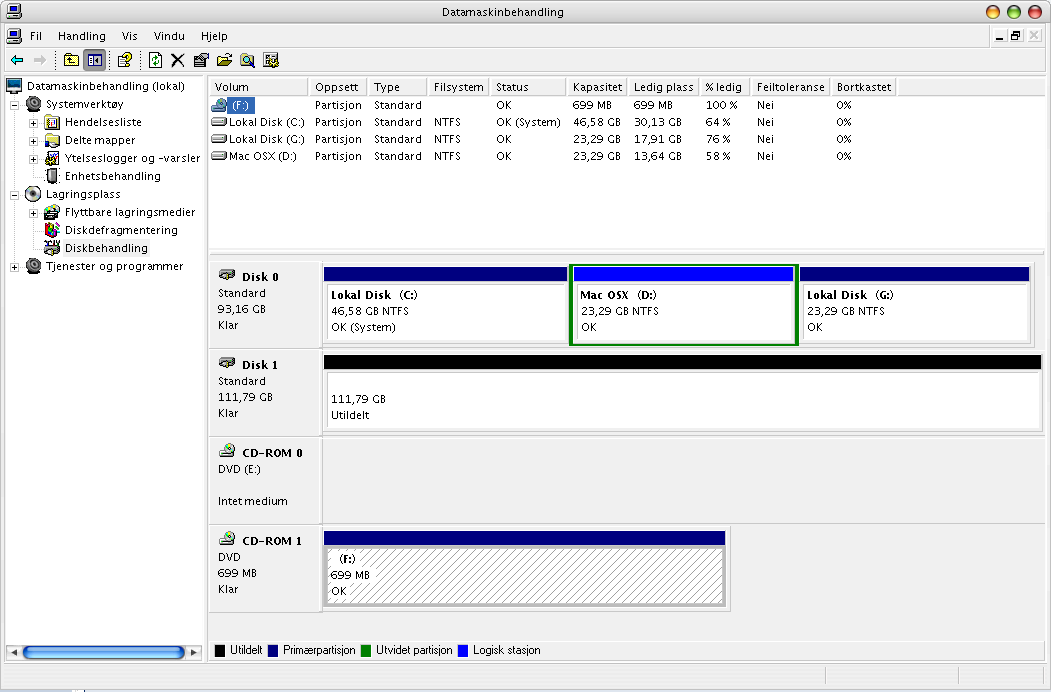
Task: Expand the Ytelseslogger og -varsler node
Action: 33,159
